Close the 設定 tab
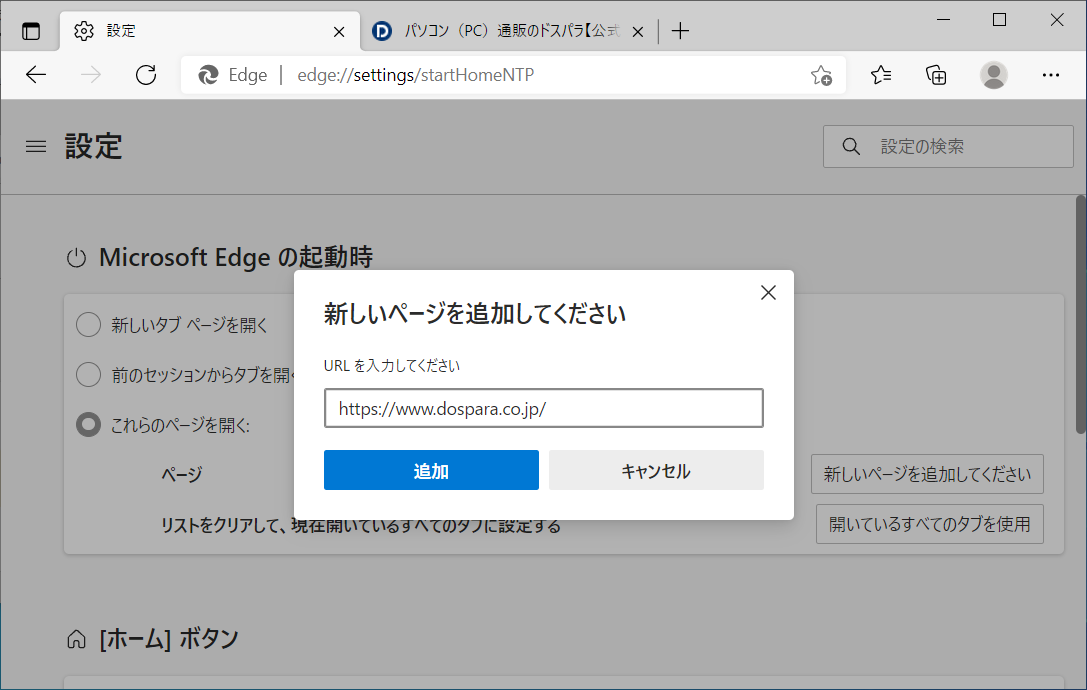The width and height of the screenshot is (1087, 690). point(339,32)
